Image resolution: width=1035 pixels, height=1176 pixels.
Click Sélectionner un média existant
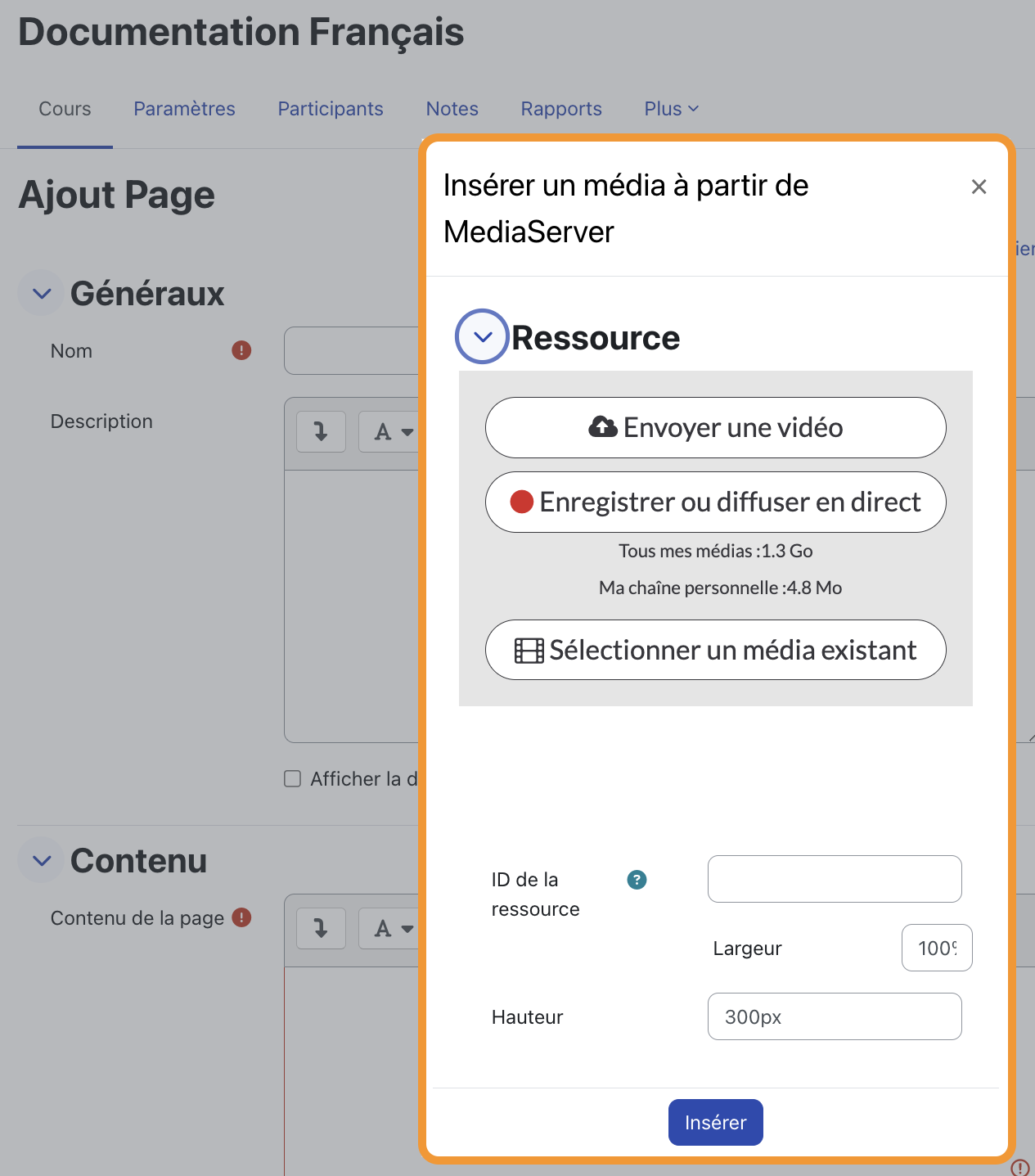tap(716, 650)
